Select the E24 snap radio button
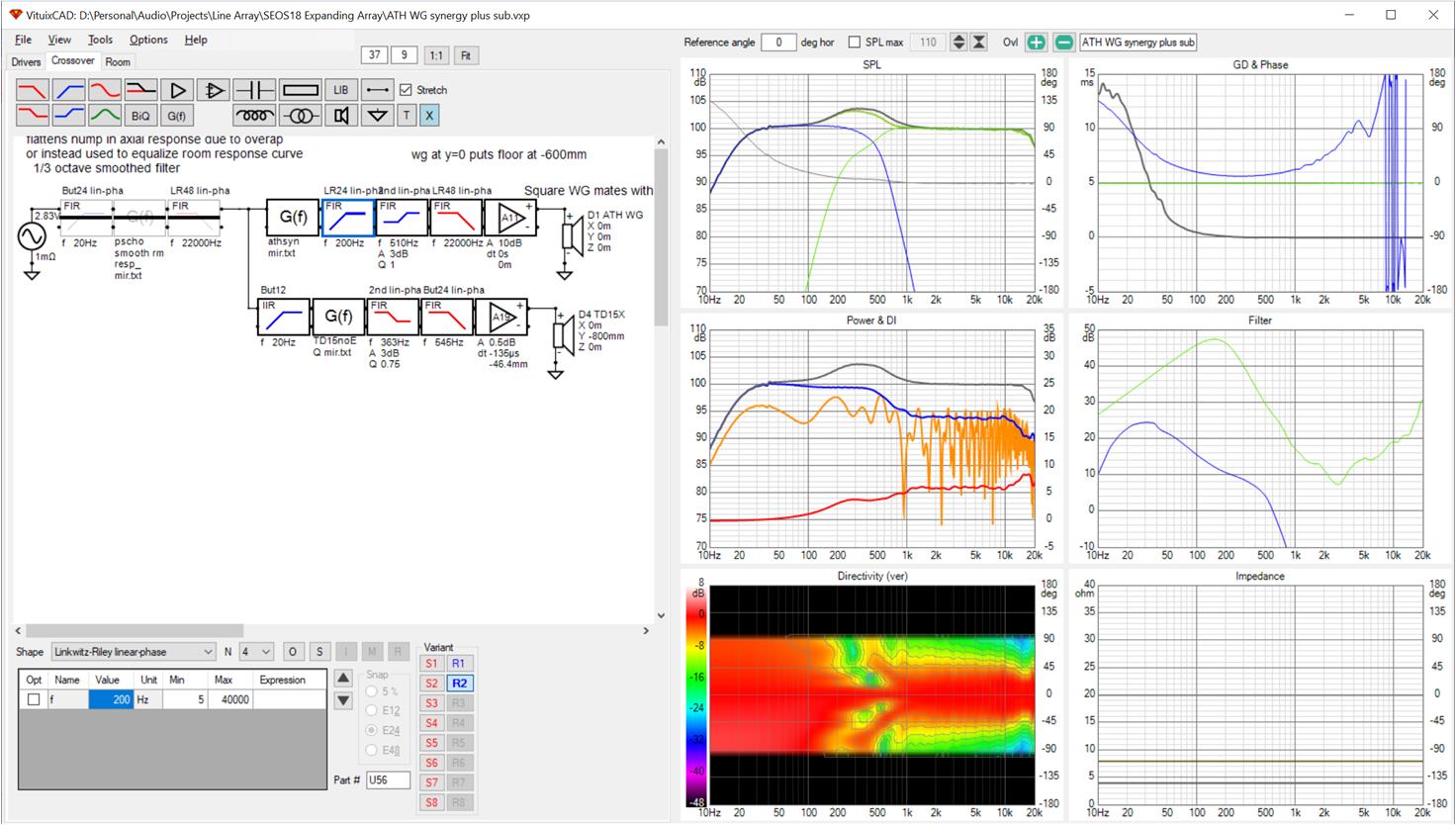1456x825 pixels. tap(372, 730)
